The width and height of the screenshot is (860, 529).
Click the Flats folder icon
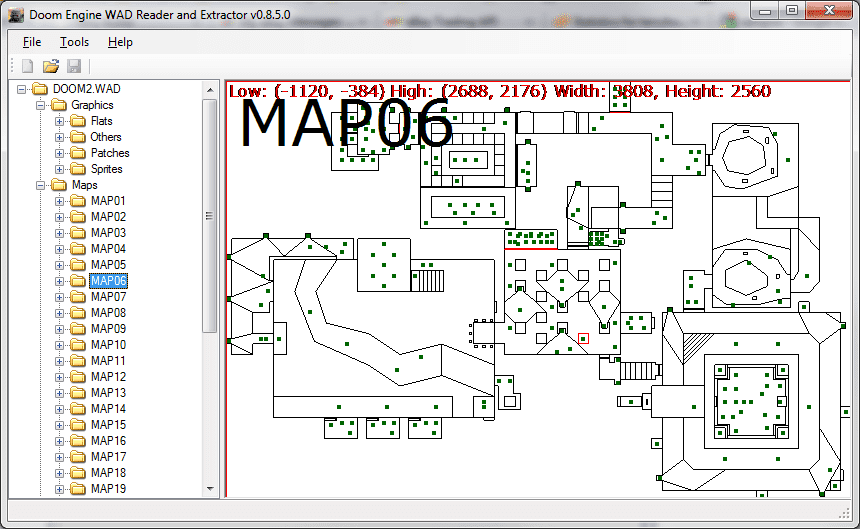click(78, 121)
